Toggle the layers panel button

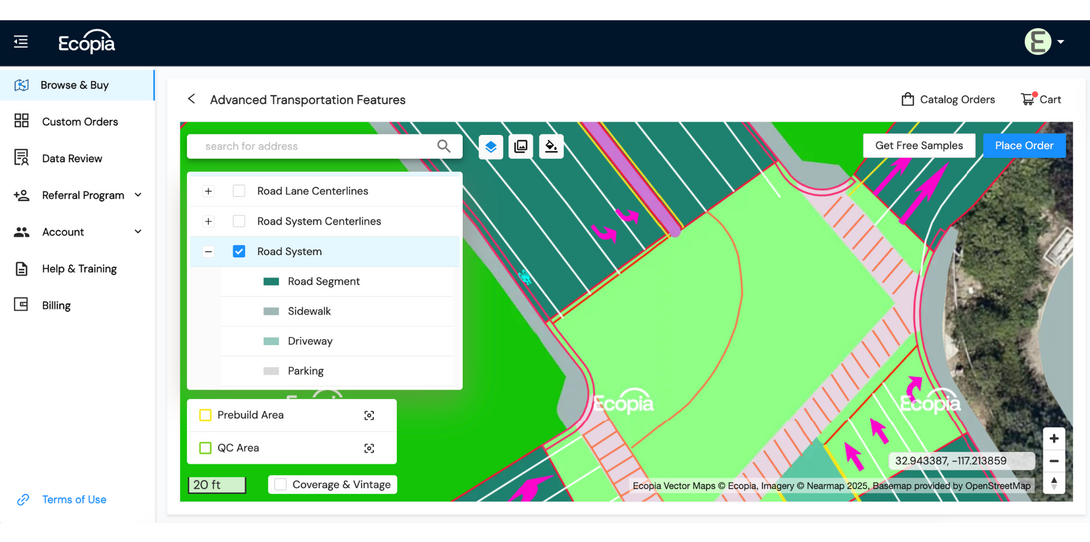[491, 147]
